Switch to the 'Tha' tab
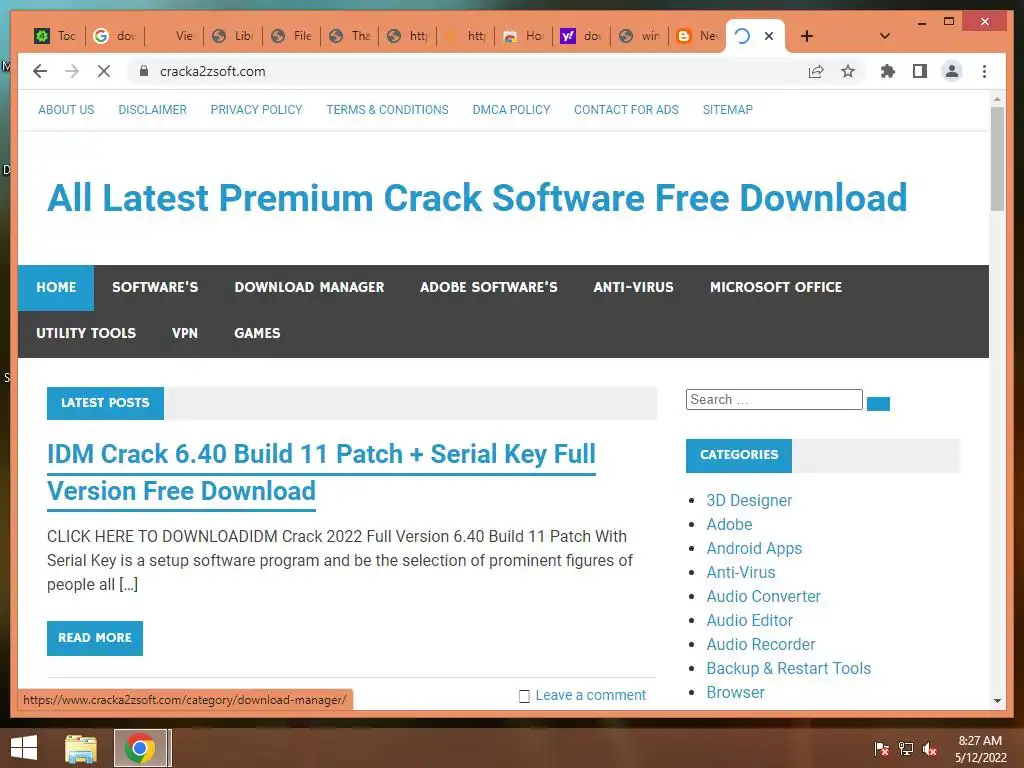1024x768 pixels. click(350, 36)
